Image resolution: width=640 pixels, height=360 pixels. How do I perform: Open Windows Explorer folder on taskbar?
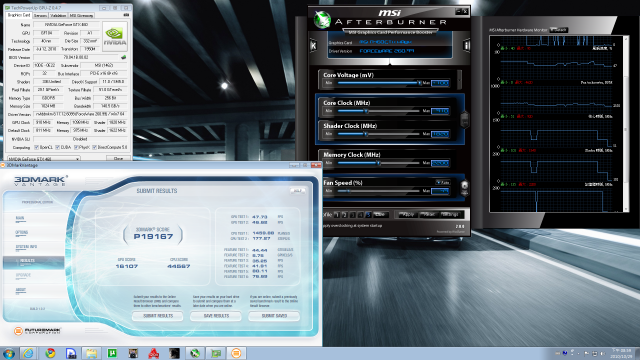91,353
